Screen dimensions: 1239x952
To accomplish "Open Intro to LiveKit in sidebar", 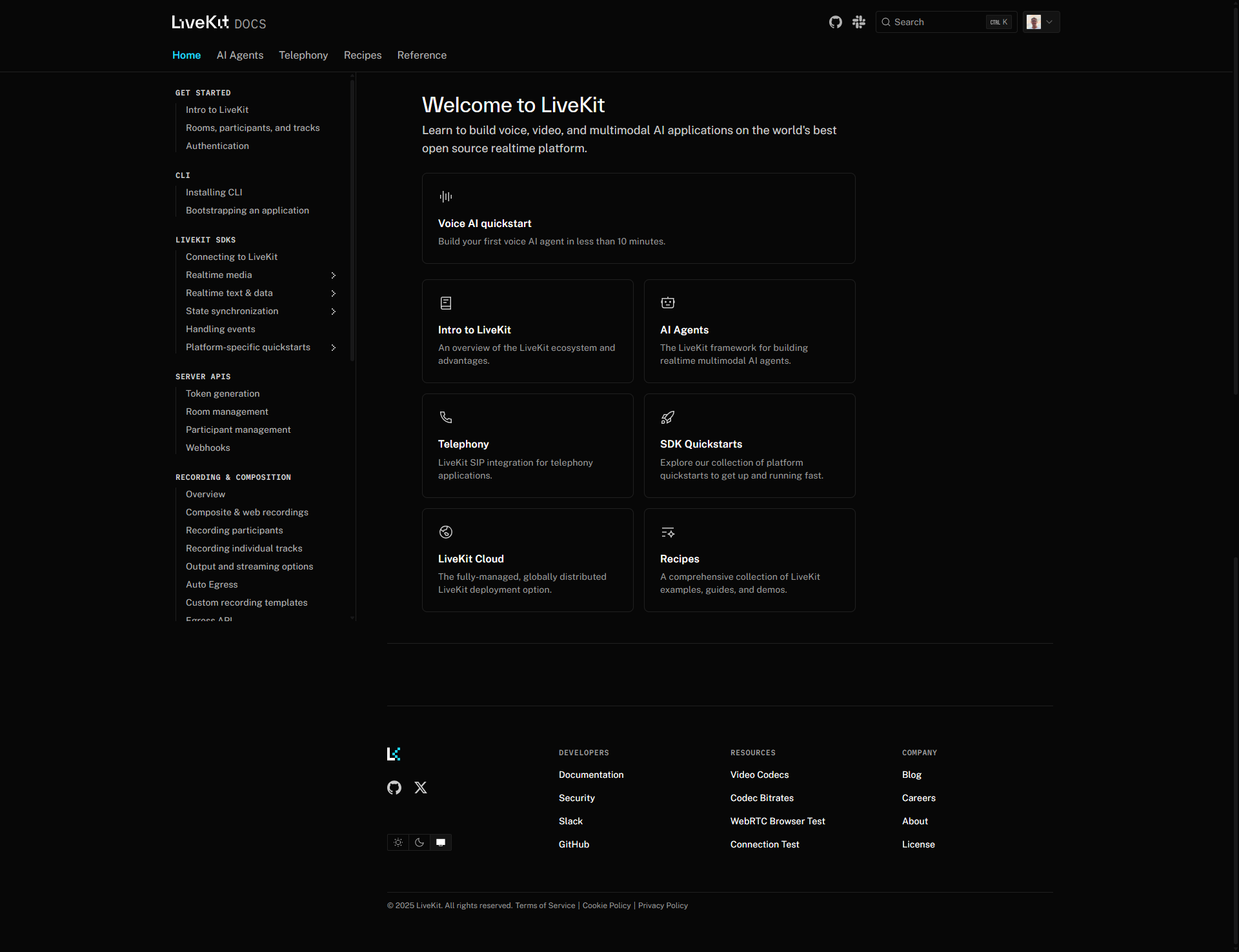I will pos(217,110).
